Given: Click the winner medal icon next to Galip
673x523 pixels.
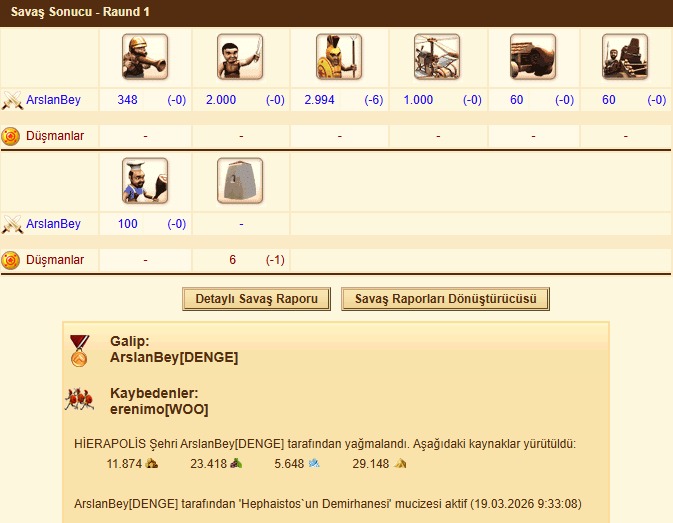Looking at the screenshot, I should point(79,351).
